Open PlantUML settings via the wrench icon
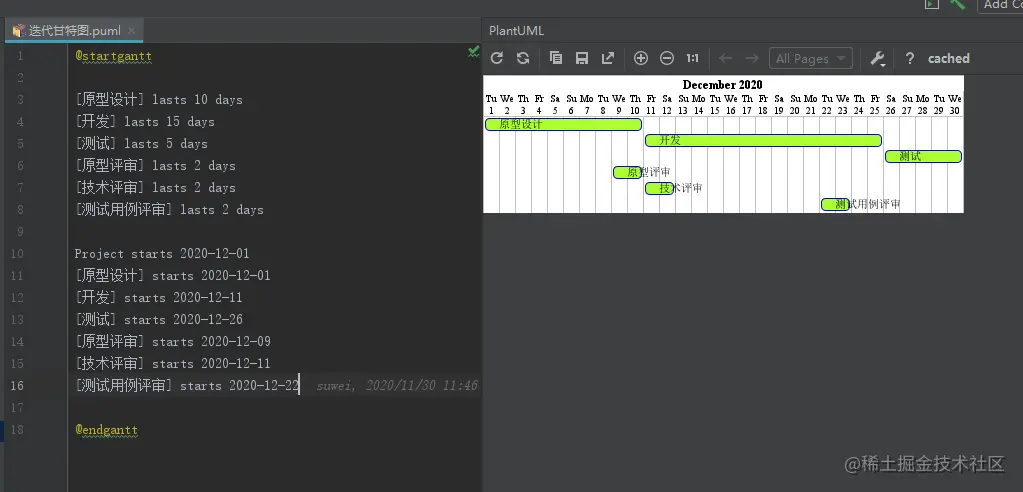The height and width of the screenshot is (492, 1023). click(878, 58)
